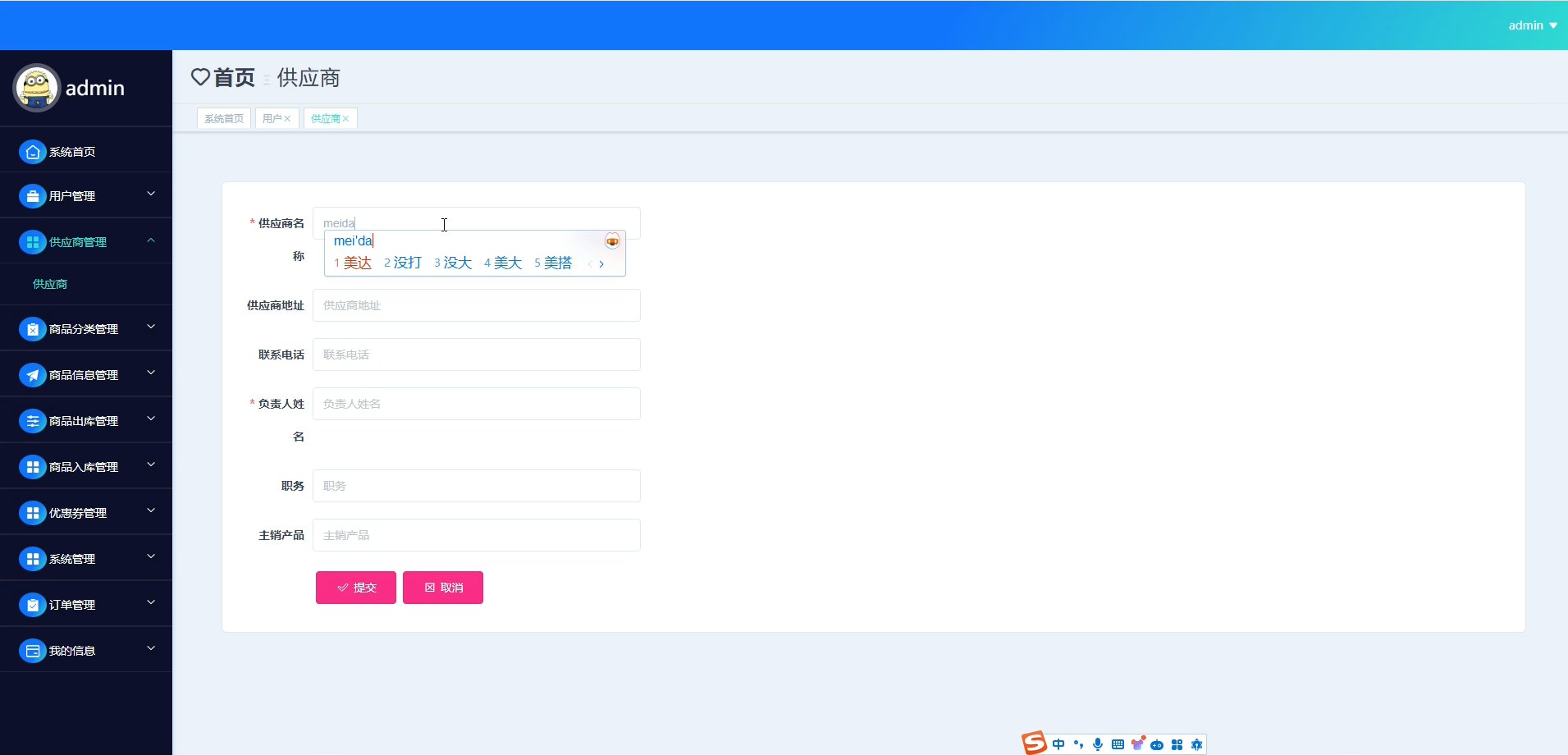This screenshot has height=755, width=1568.
Task: Open the admin dropdown in top right
Action: [1532, 25]
